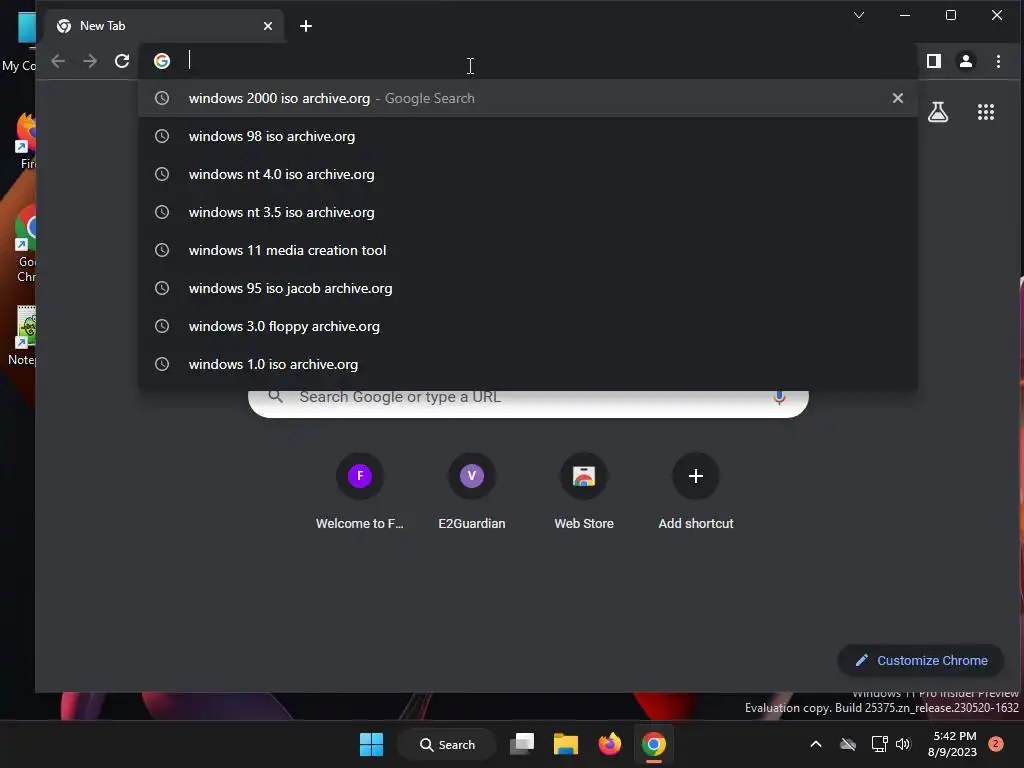
Task: Open a new tab with the plus button
Action: click(x=306, y=26)
